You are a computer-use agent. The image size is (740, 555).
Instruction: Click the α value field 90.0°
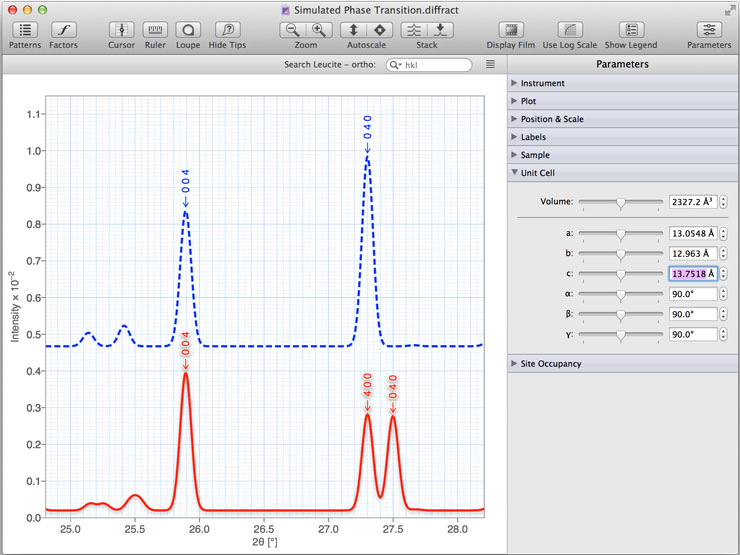pyautogui.click(x=693, y=294)
